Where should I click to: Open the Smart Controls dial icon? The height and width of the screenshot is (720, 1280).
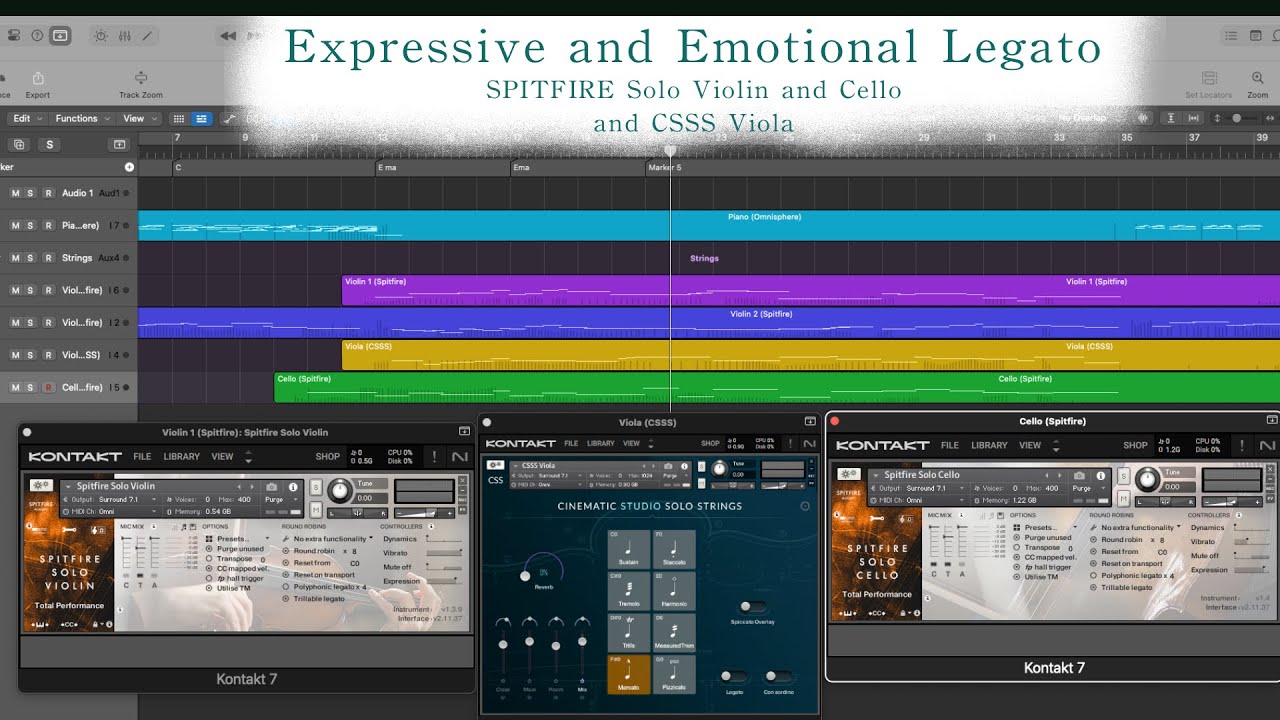tap(100, 35)
